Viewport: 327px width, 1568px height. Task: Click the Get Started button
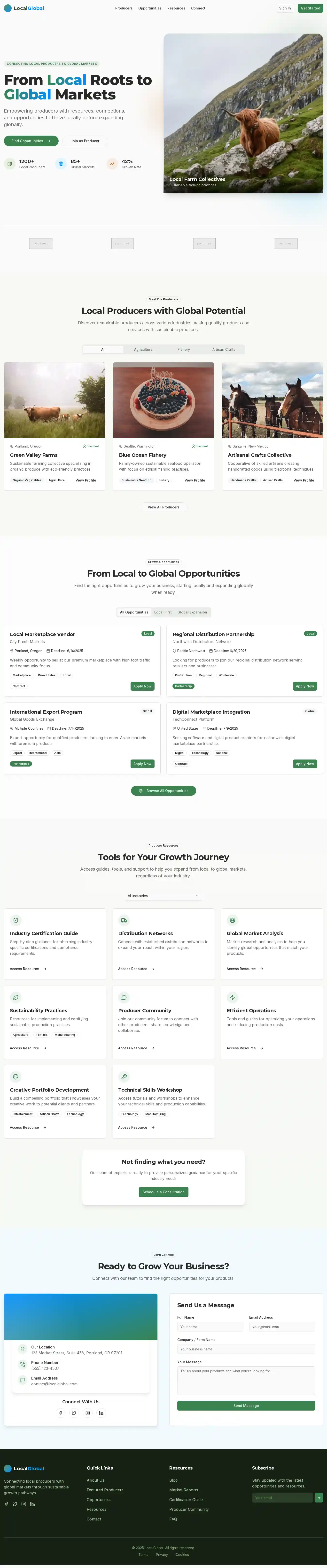coord(310,8)
